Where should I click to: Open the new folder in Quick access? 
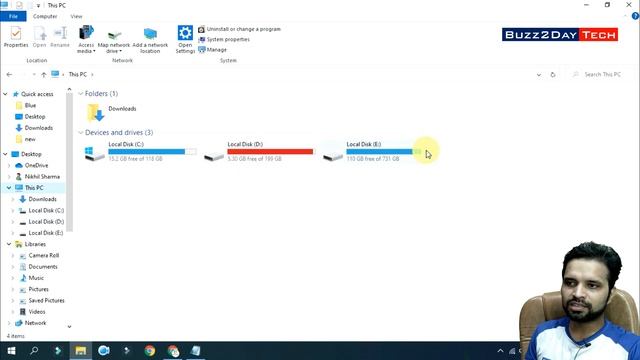pos(30,139)
